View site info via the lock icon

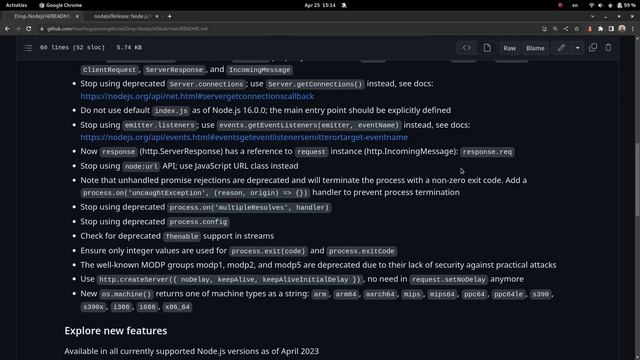42,29
